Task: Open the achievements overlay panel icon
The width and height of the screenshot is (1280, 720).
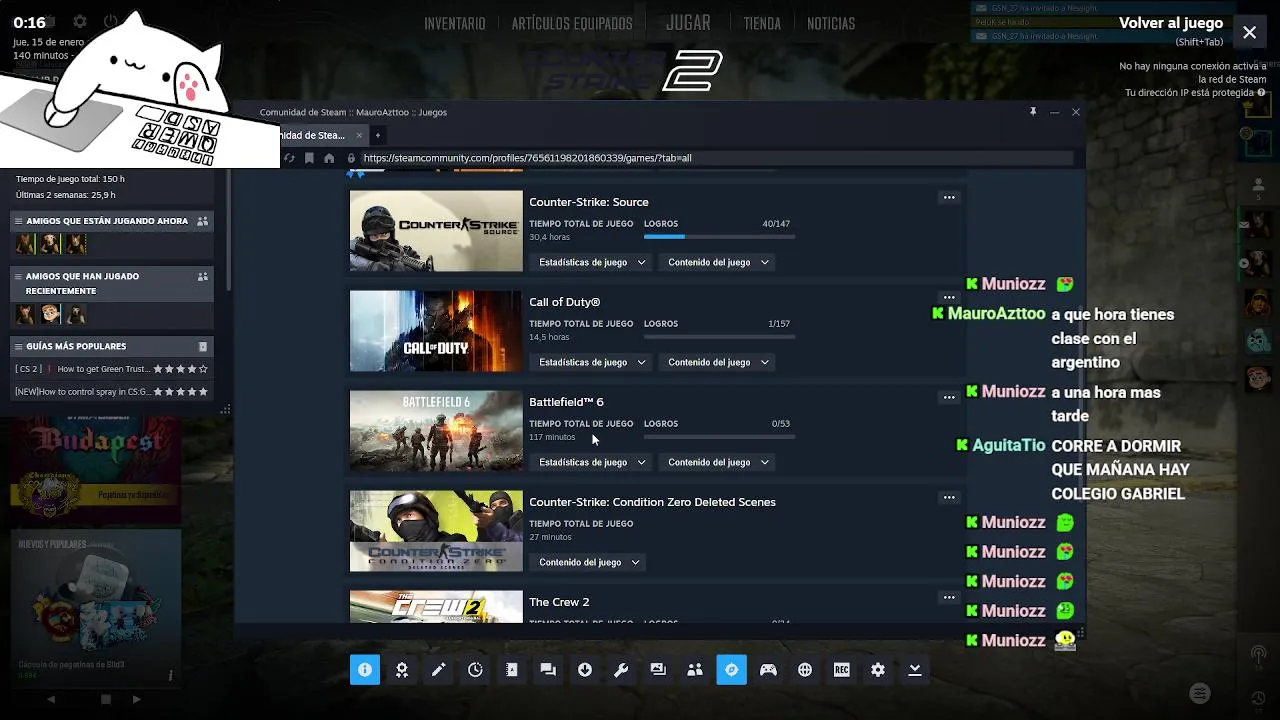Action: tap(402, 670)
